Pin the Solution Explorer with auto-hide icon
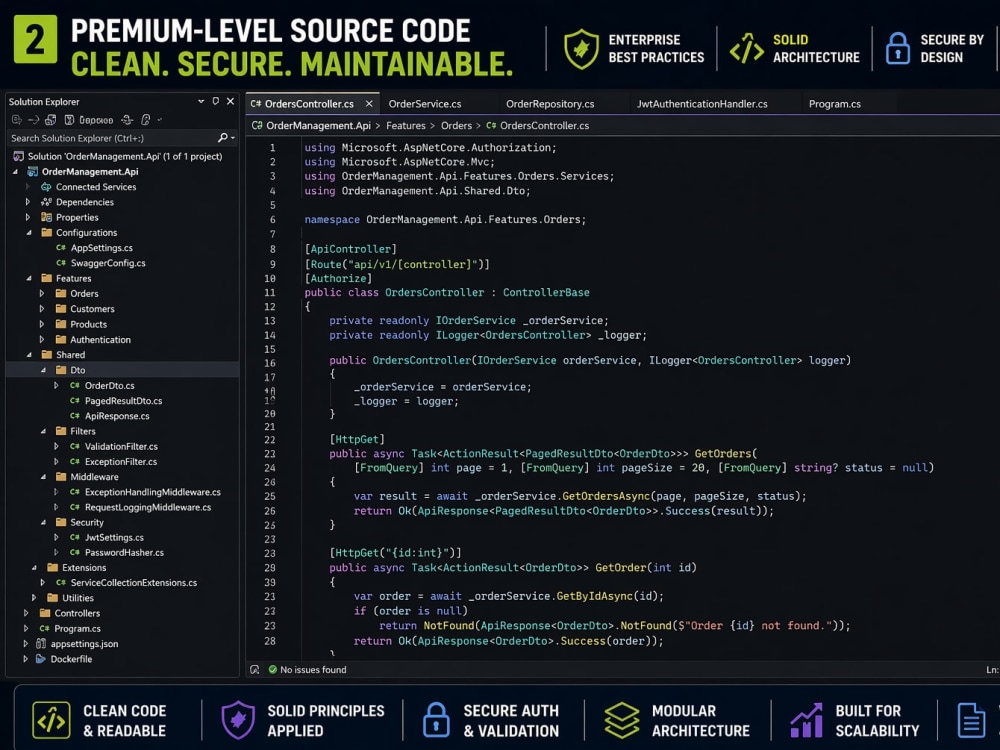This screenshot has width=1000, height=750. click(216, 101)
